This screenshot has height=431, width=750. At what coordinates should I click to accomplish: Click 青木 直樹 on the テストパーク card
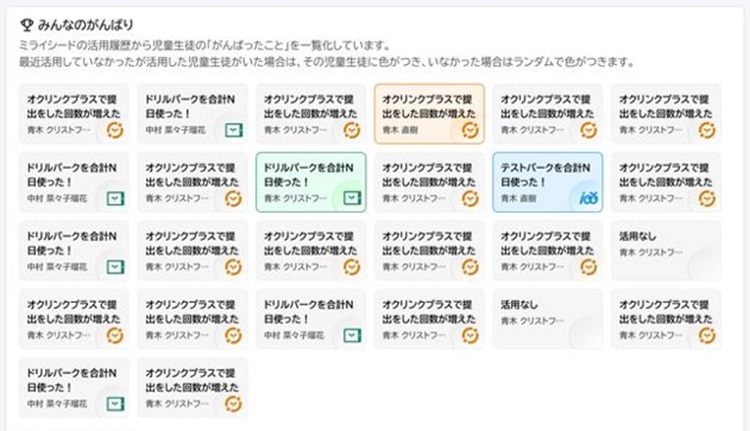[x=520, y=198]
